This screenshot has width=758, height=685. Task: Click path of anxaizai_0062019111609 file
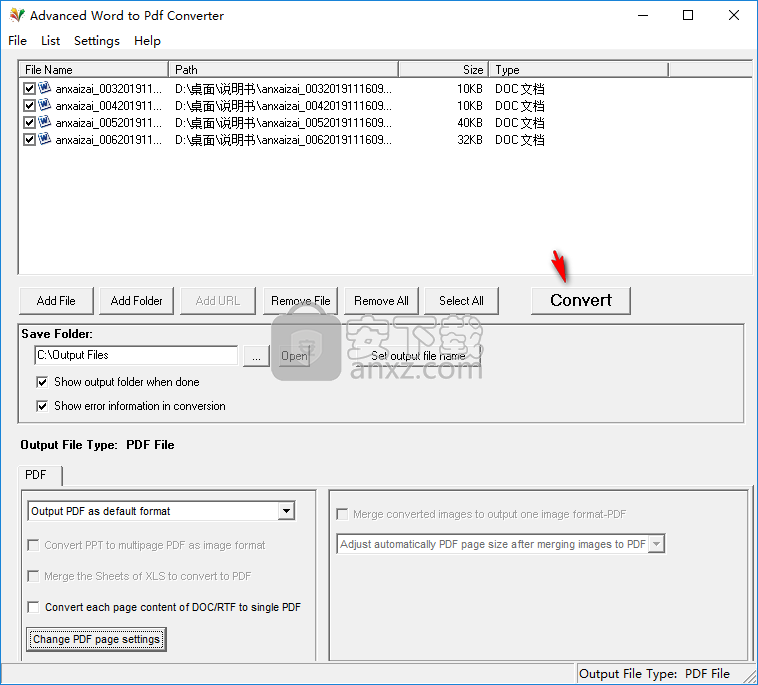coord(283,140)
